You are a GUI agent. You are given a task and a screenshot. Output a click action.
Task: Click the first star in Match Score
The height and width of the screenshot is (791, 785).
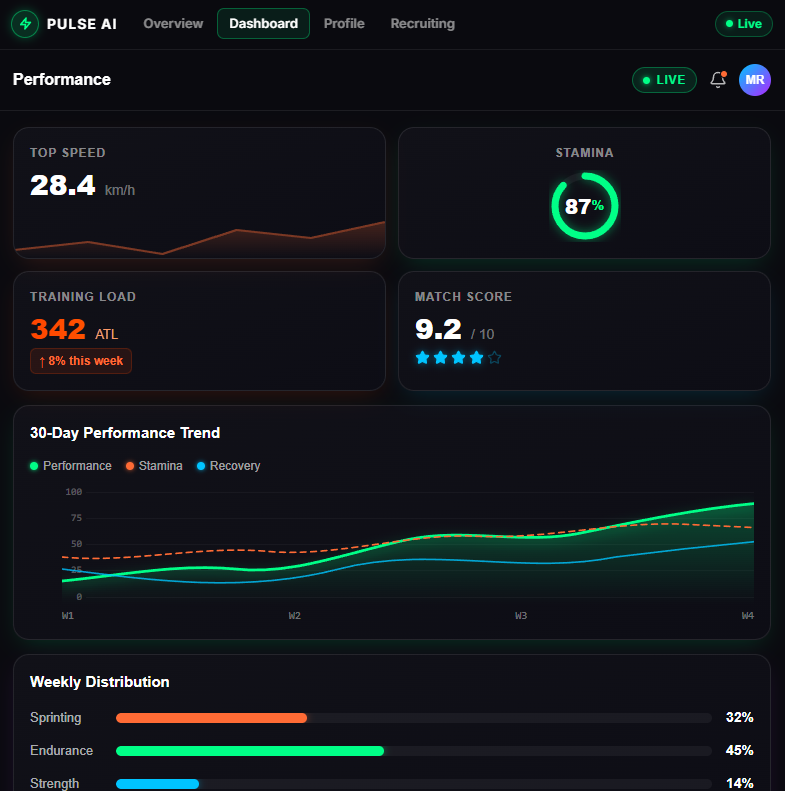422,358
